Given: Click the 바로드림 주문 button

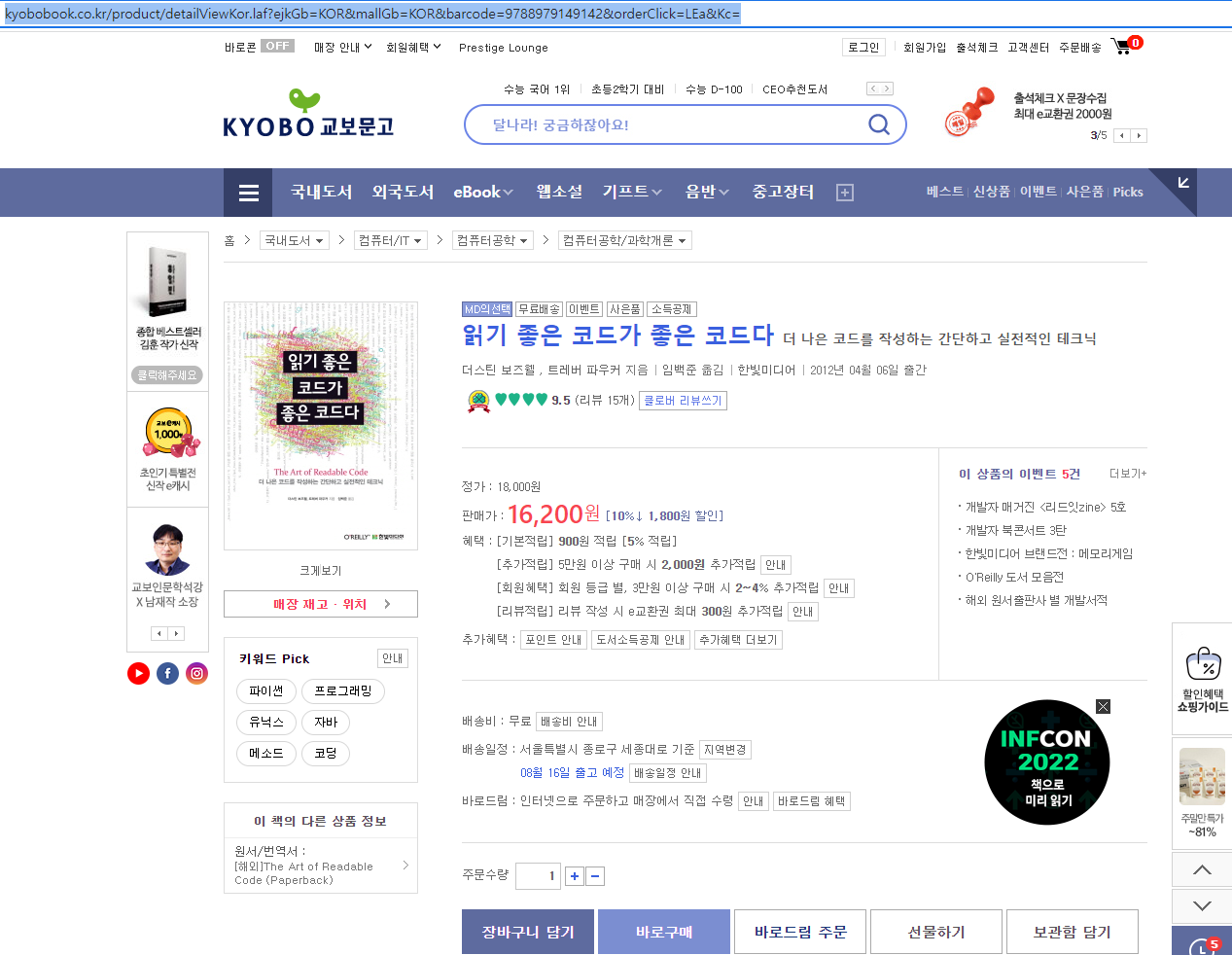Looking at the screenshot, I should (x=800, y=932).
